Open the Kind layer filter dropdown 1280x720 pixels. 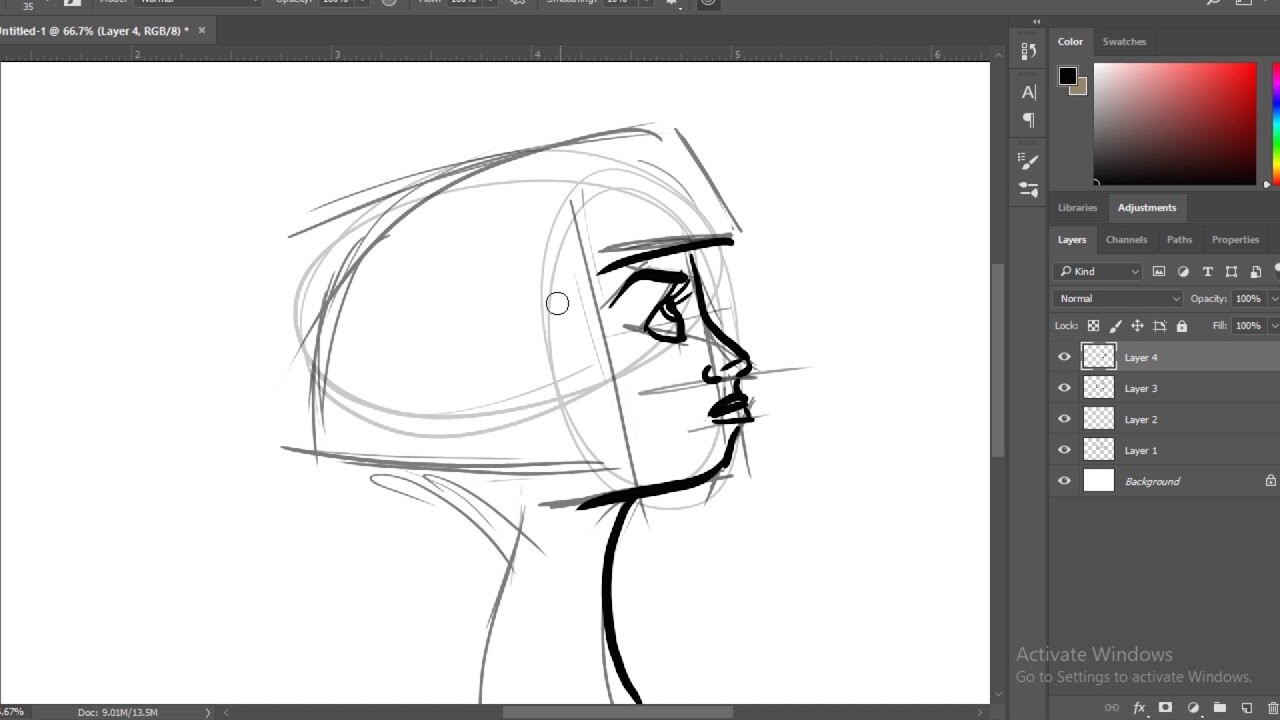[1098, 271]
